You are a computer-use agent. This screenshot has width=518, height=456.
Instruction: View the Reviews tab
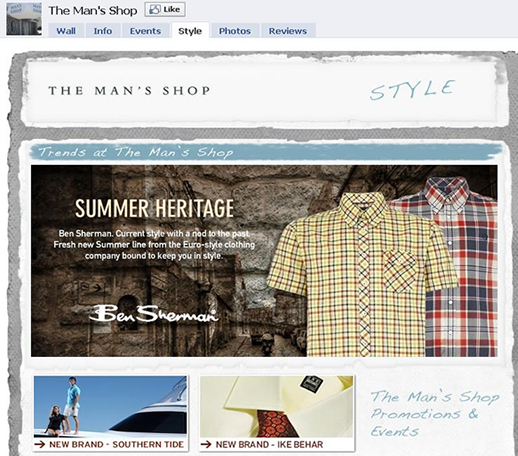point(288,31)
